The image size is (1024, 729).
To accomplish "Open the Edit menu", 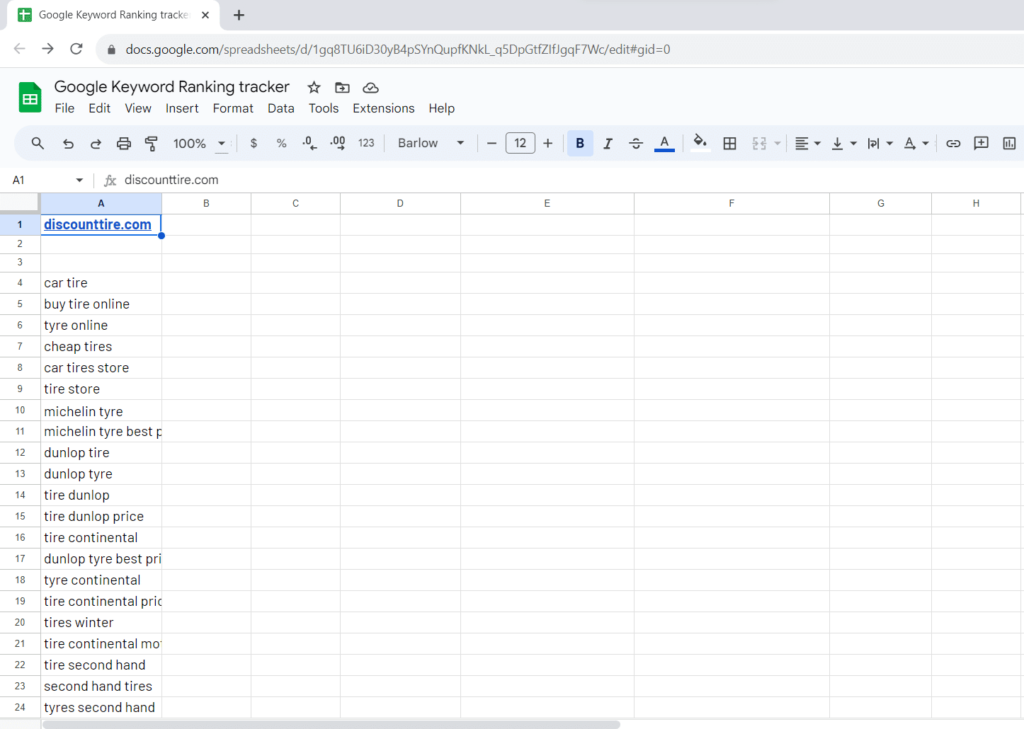I will point(99,108).
